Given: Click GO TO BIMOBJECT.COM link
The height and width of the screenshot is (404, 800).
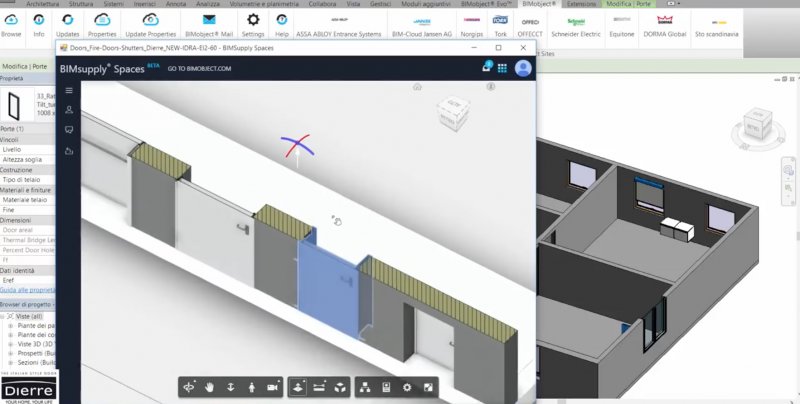Looking at the screenshot, I should [x=199, y=68].
